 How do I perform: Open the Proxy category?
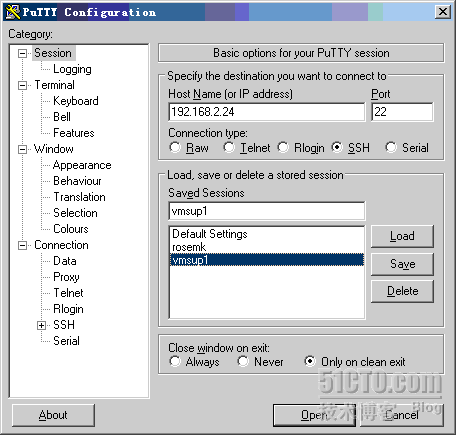[66, 277]
